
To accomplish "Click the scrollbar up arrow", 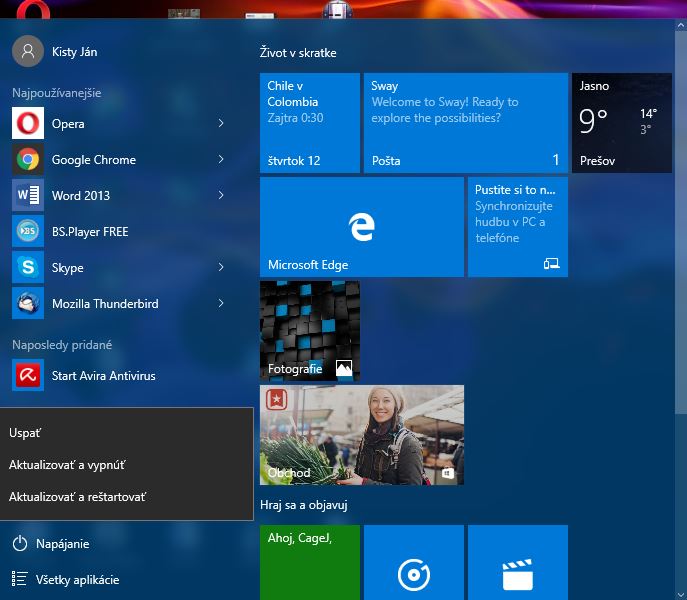I will click(681, 25).
